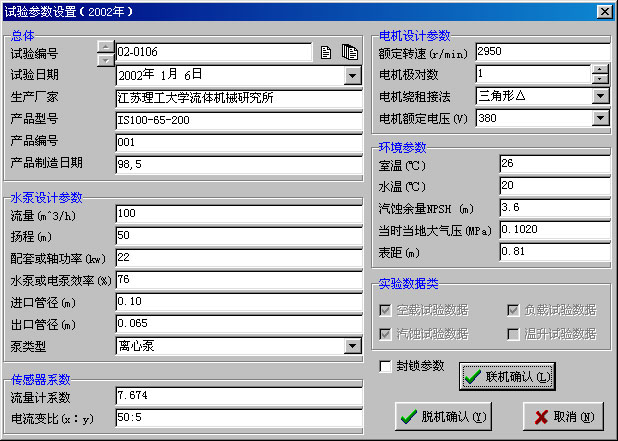Viewport: 618px width, 441px height.
Task: Open the 电机额定电压 dropdown arrow
Action: pyautogui.click(x=600, y=118)
